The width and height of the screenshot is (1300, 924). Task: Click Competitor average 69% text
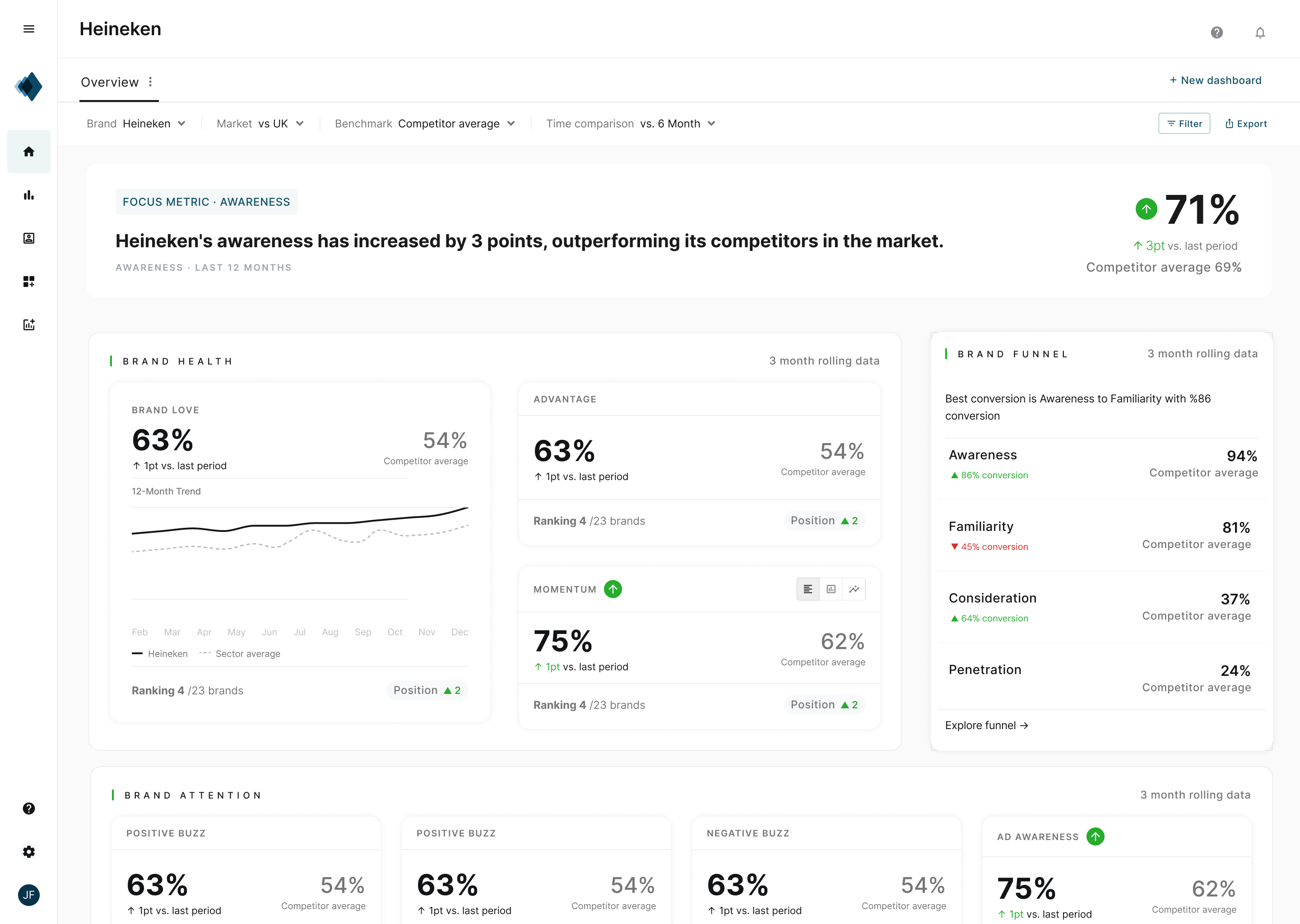tap(1163, 268)
